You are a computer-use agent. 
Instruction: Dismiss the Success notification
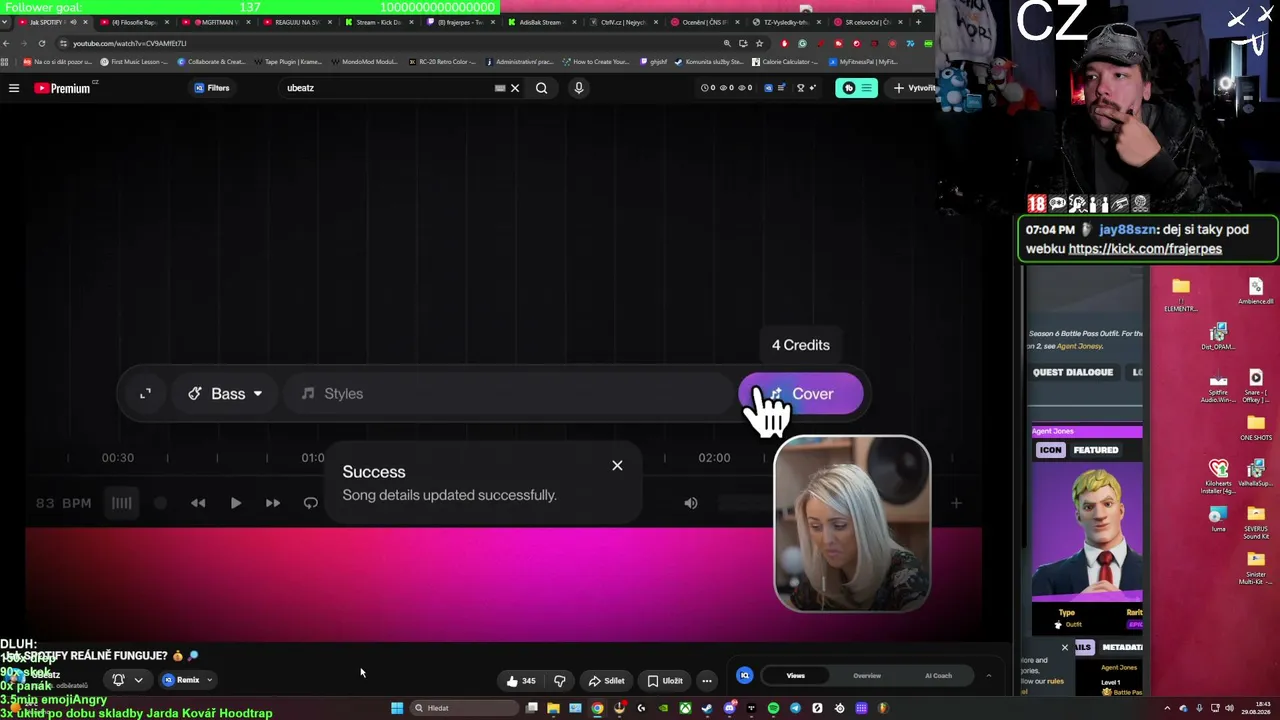point(617,465)
